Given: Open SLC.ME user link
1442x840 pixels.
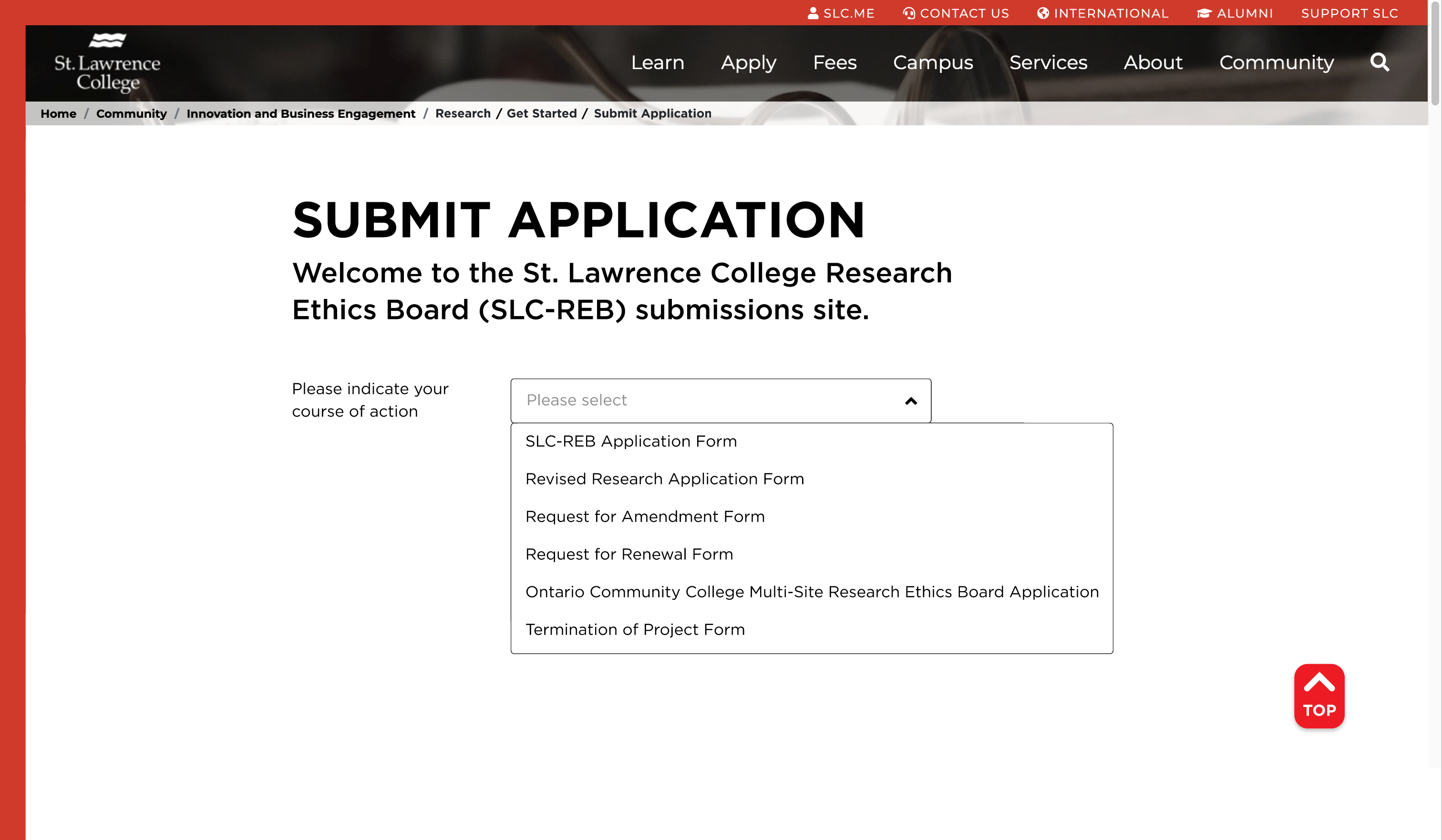Looking at the screenshot, I should 841,13.
